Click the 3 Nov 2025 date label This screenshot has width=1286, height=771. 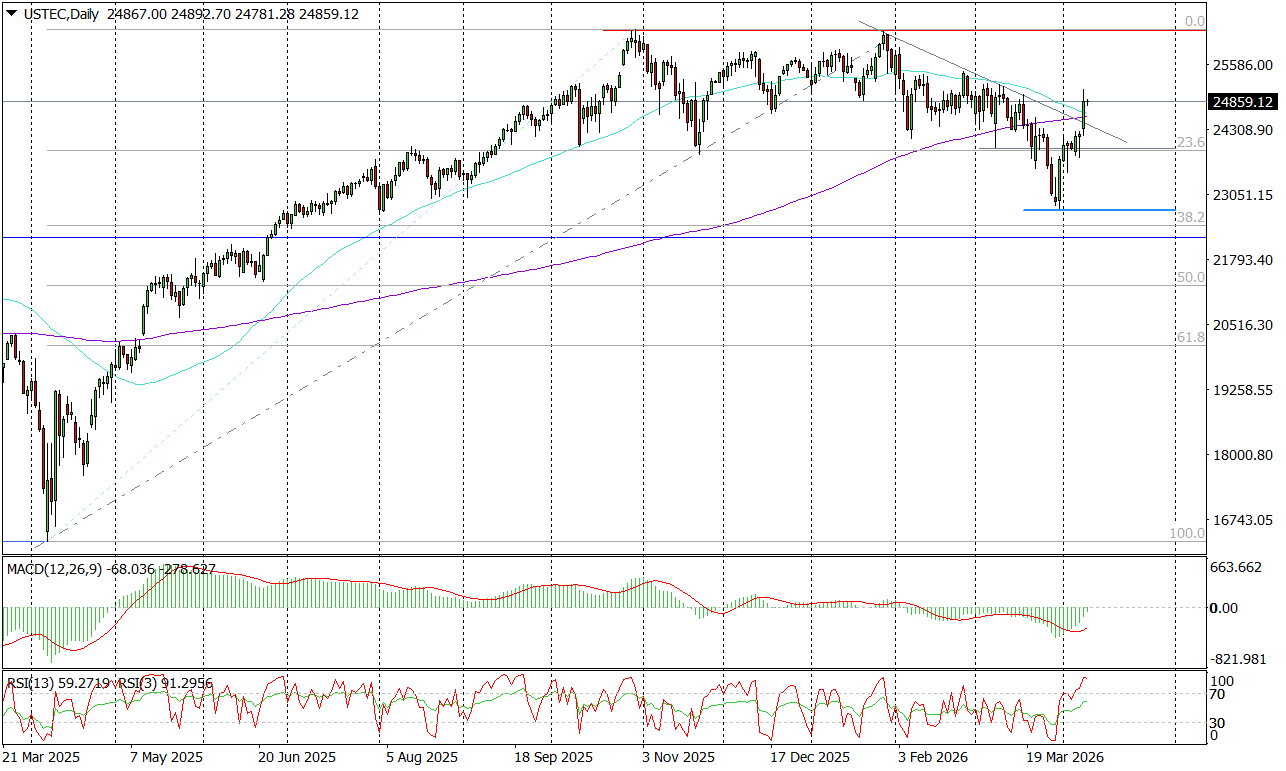678,757
